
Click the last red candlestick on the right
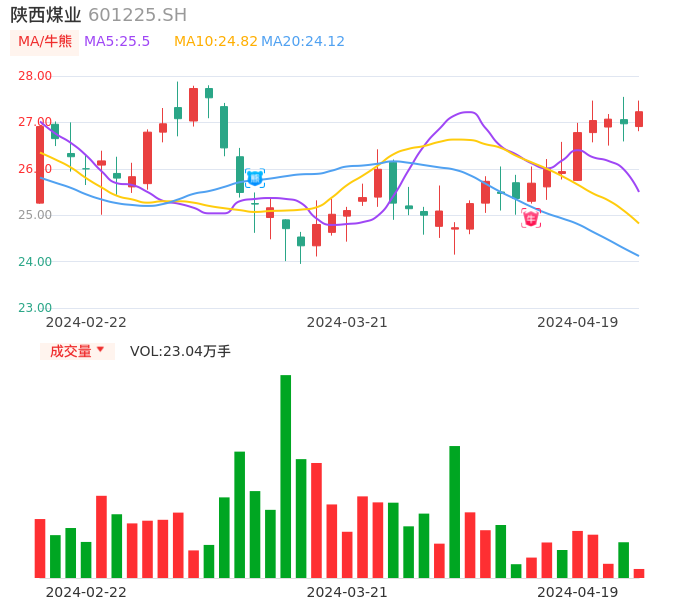(639, 119)
